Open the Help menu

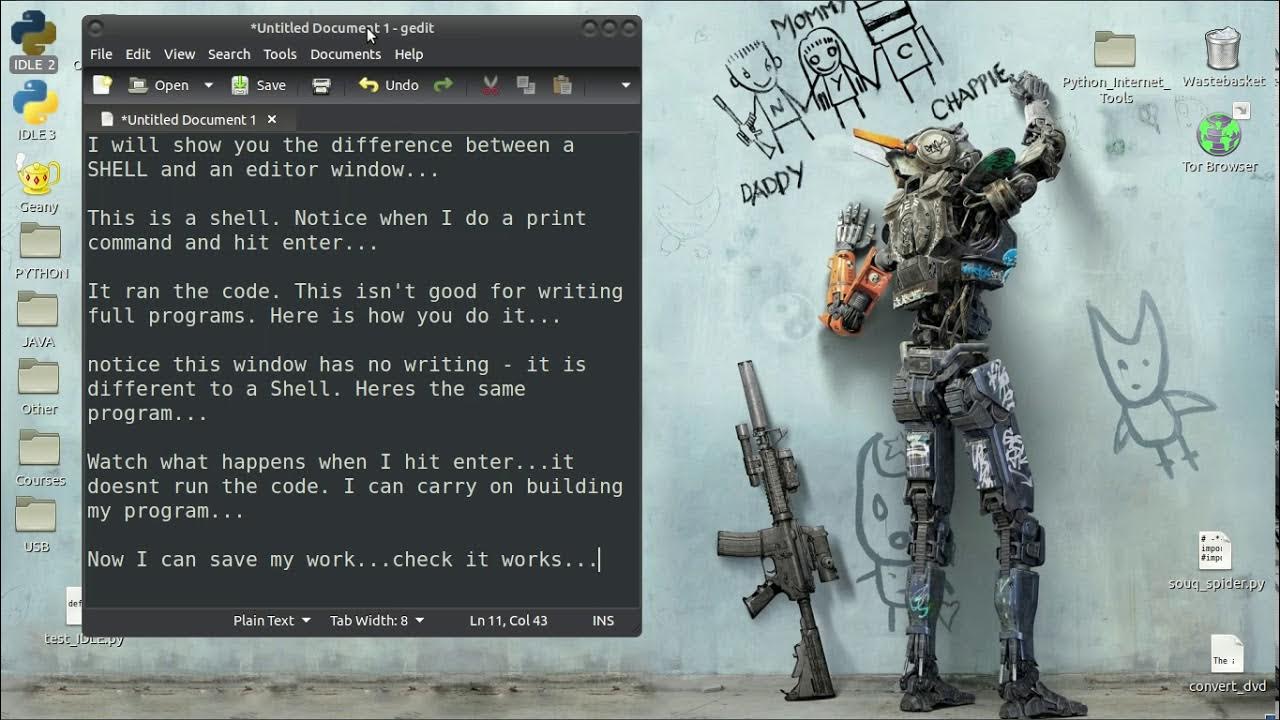point(409,54)
